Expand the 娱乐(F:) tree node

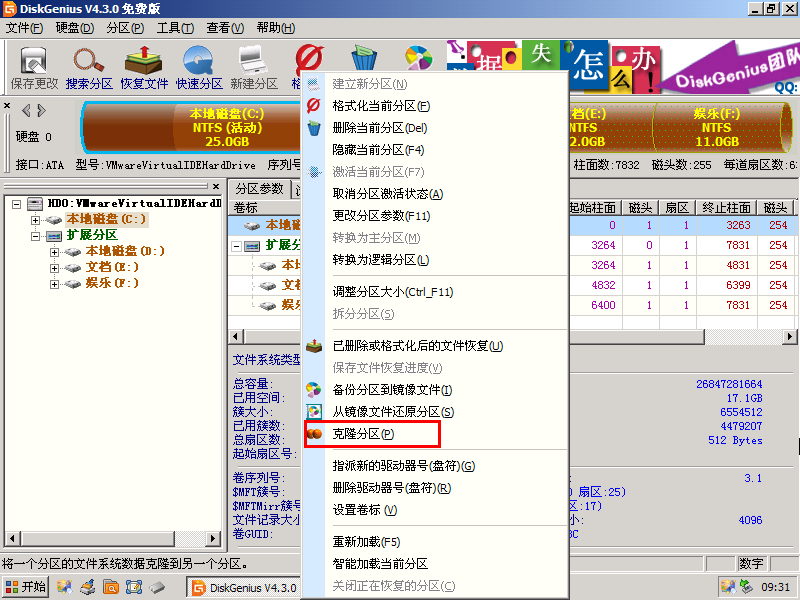click(x=54, y=284)
